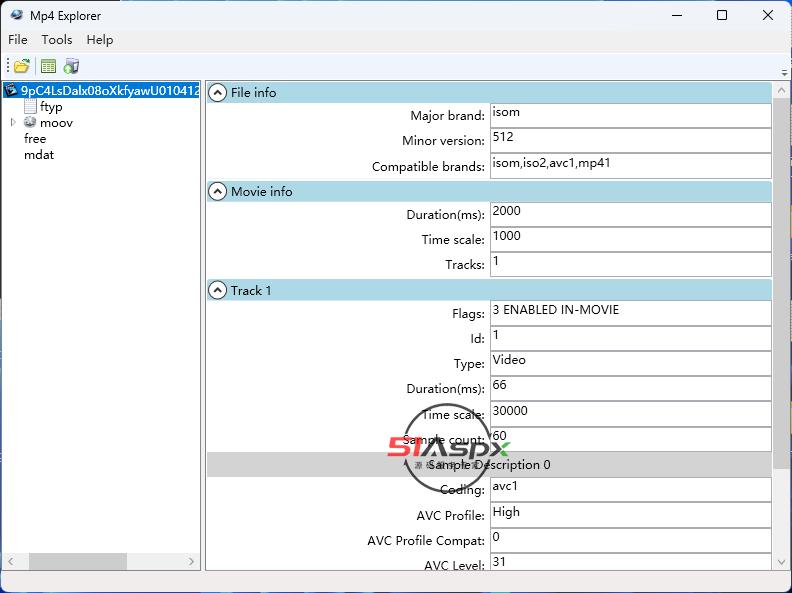Click the tree panel horizontal scrollbar thumb

coord(78,561)
